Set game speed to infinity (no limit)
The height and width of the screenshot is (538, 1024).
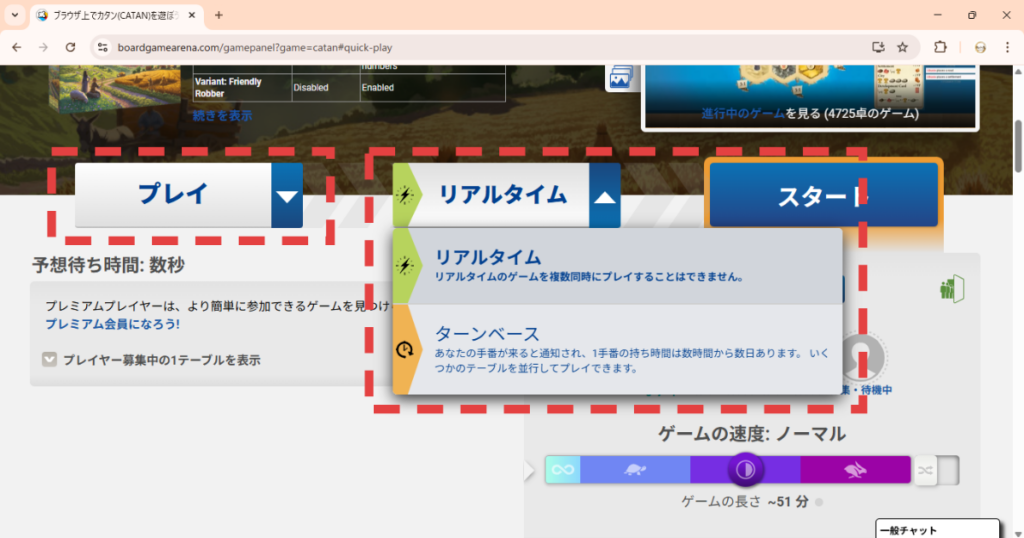click(562, 470)
